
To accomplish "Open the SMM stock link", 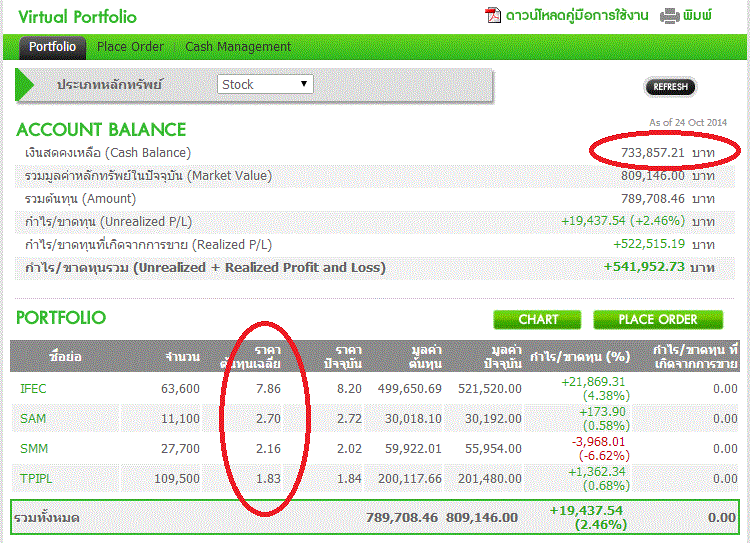I will (34, 449).
